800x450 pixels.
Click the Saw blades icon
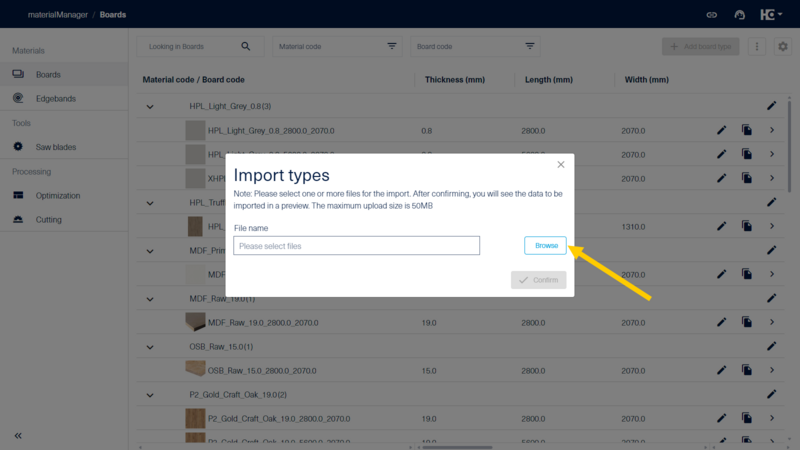click(x=18, y=146)
